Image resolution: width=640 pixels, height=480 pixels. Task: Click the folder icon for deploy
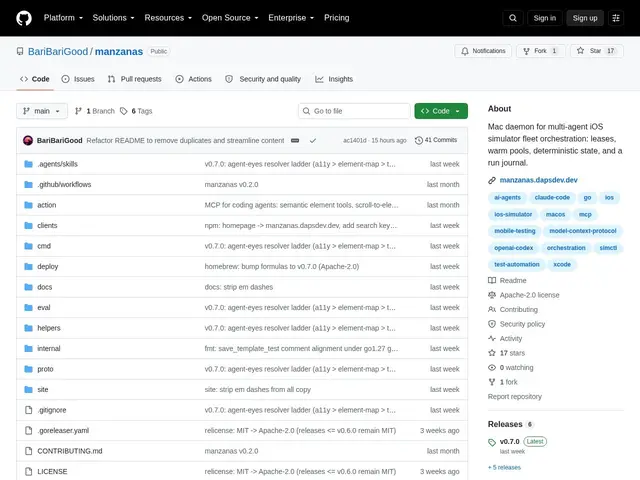click(x=28, y=267)
